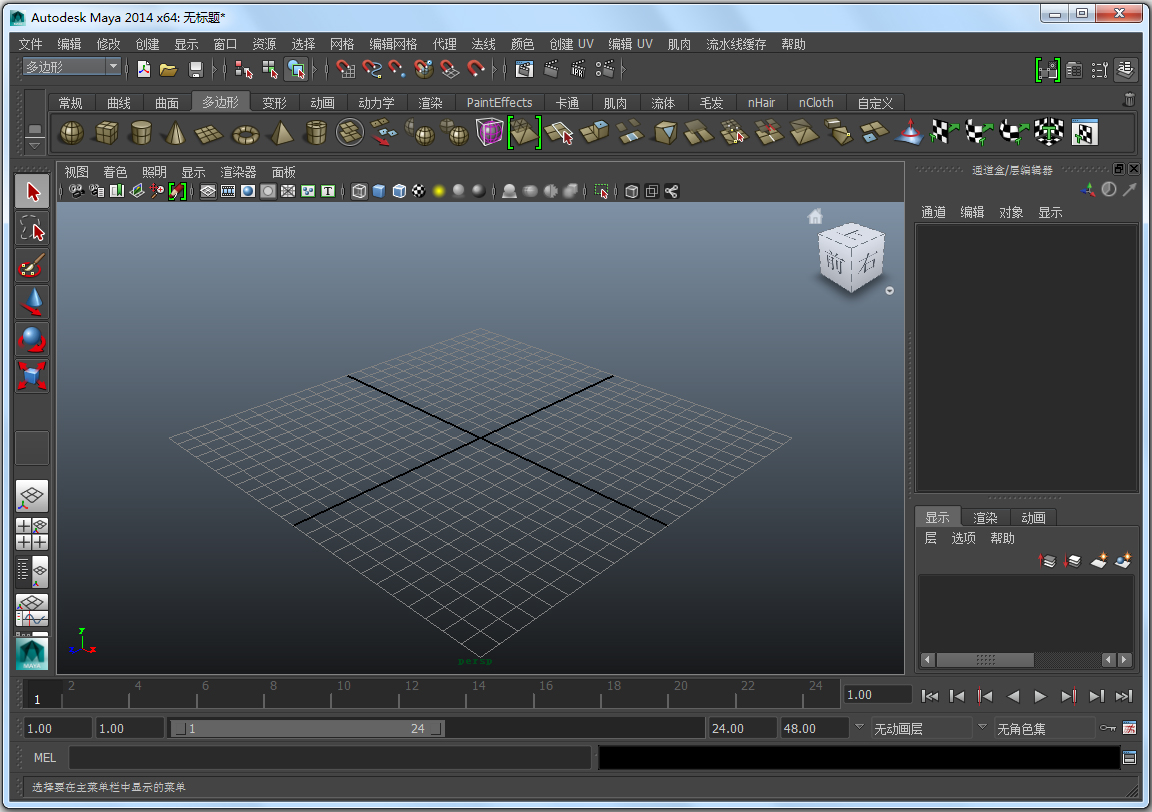Viewport: 1152px width, 812px height.
Task: Select the Lasso selection tool
Action: pyautogui.click(x=31, y=230)
